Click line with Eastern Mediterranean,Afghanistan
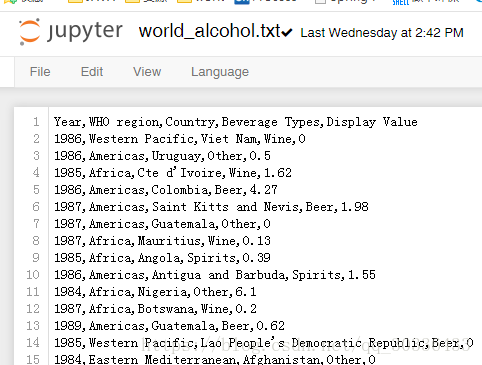Image resolution: width=482 pixels, height=365 pixels. click(215, 359)
